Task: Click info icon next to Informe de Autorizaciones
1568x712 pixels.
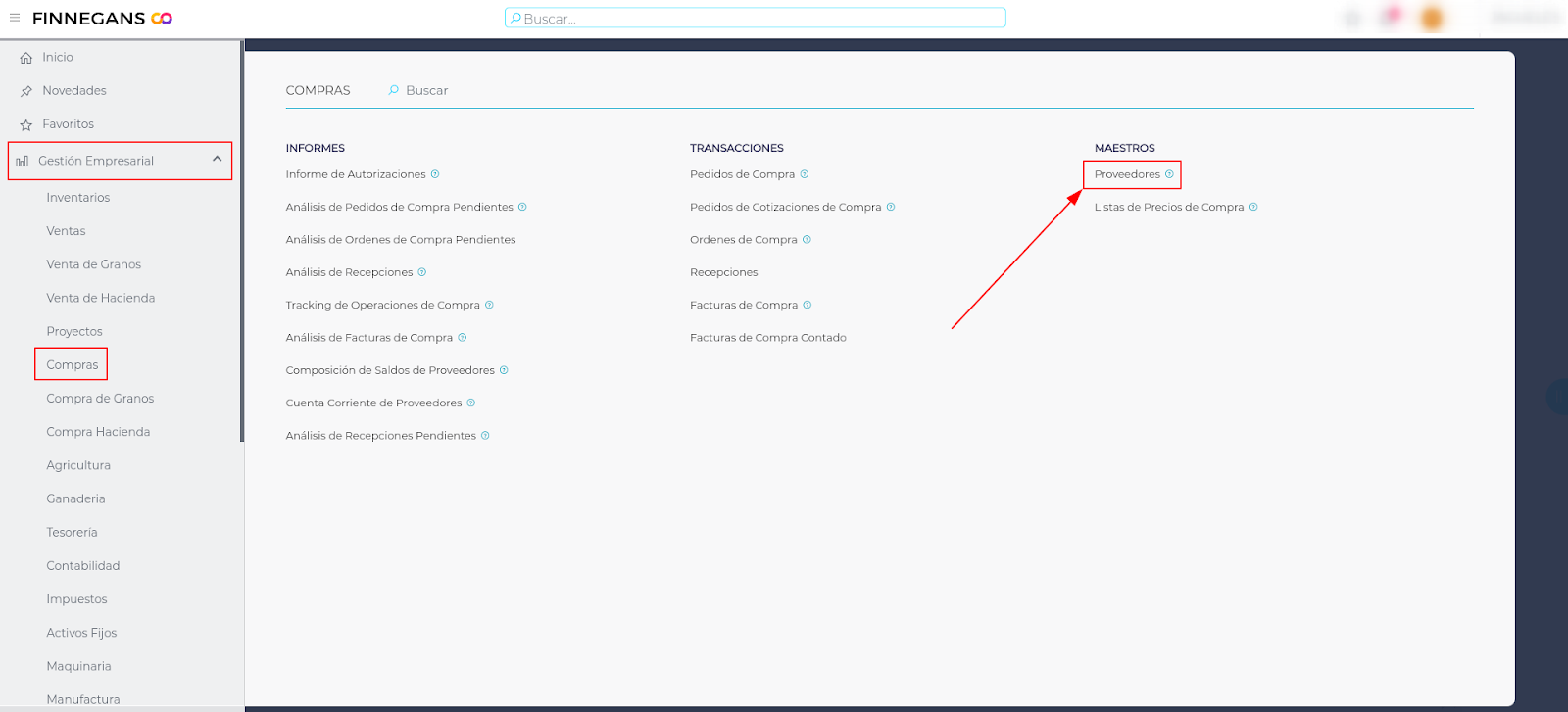Action: [x=435, y=174]
